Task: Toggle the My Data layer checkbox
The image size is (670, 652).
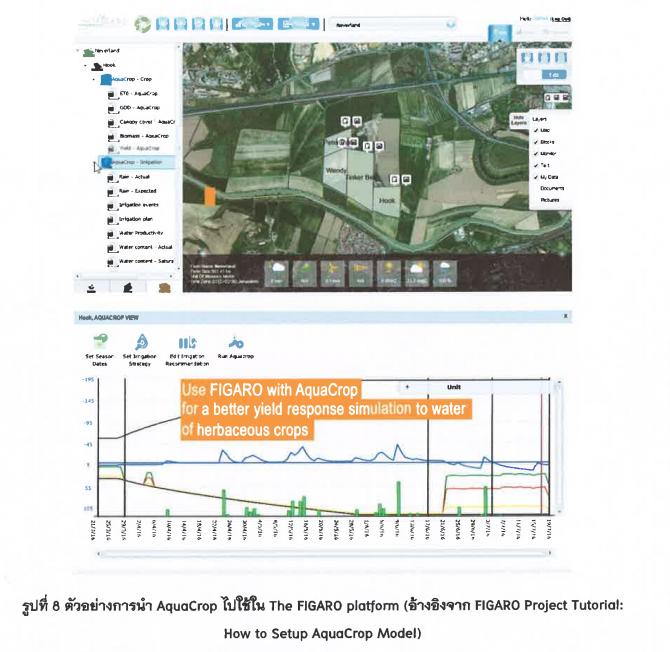Action: point(536,177)
